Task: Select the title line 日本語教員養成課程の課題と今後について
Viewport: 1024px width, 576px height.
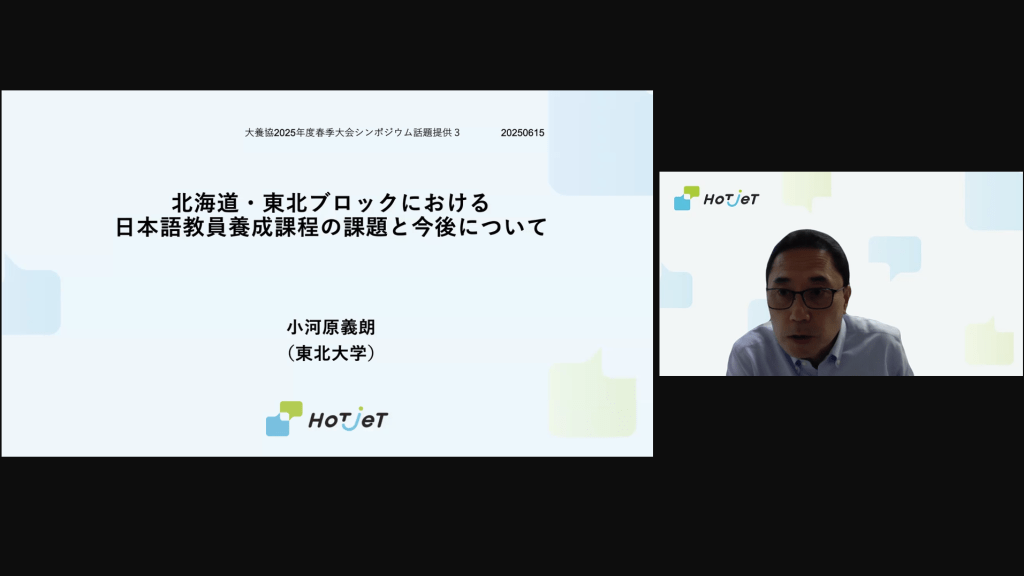Action: pos(331,227)
